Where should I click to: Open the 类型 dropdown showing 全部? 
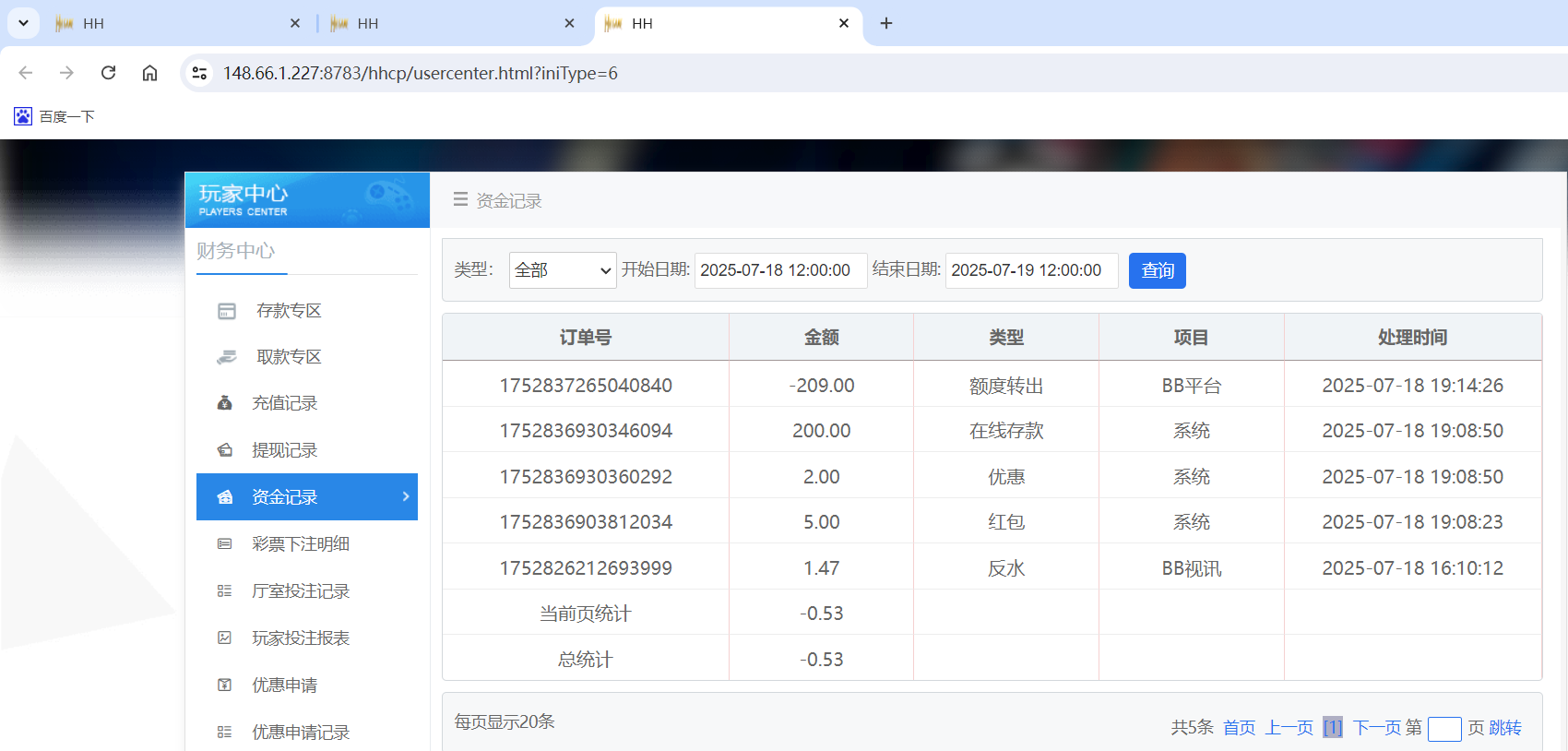tap(562, 270)
